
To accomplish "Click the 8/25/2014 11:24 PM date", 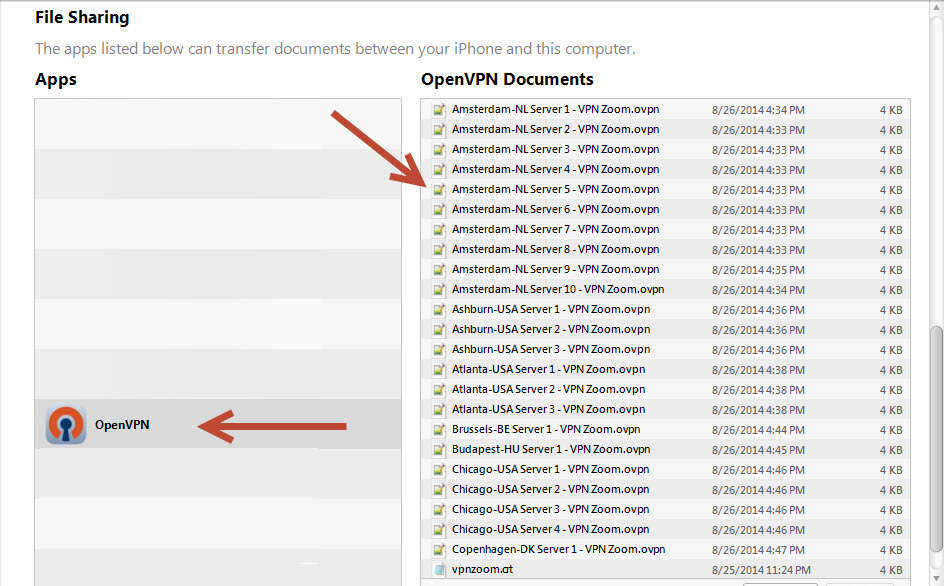I will coord(761,570).
